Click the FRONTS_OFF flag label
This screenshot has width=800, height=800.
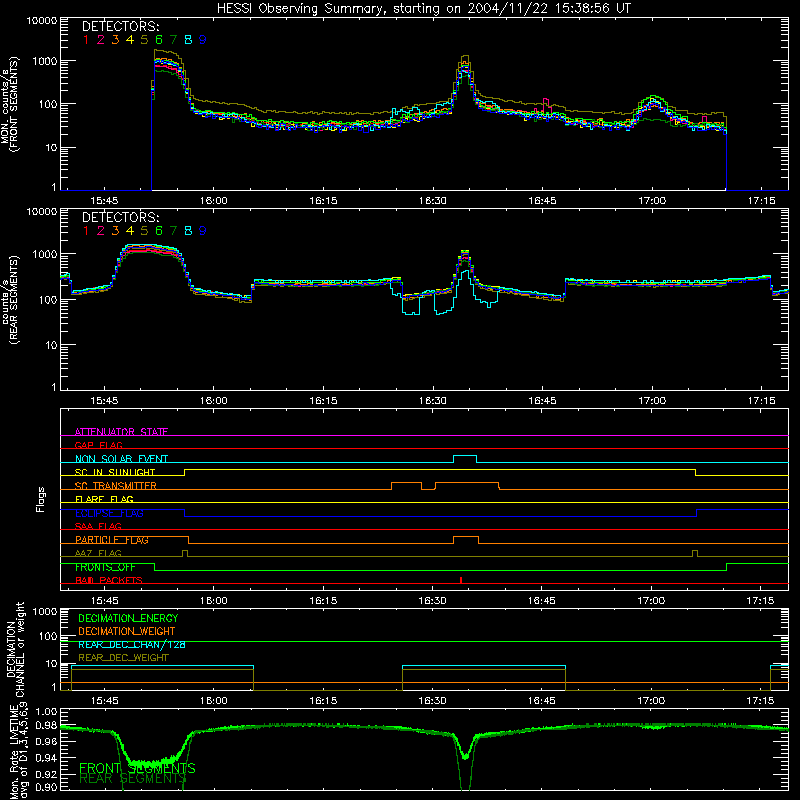[x=105, y=567]
